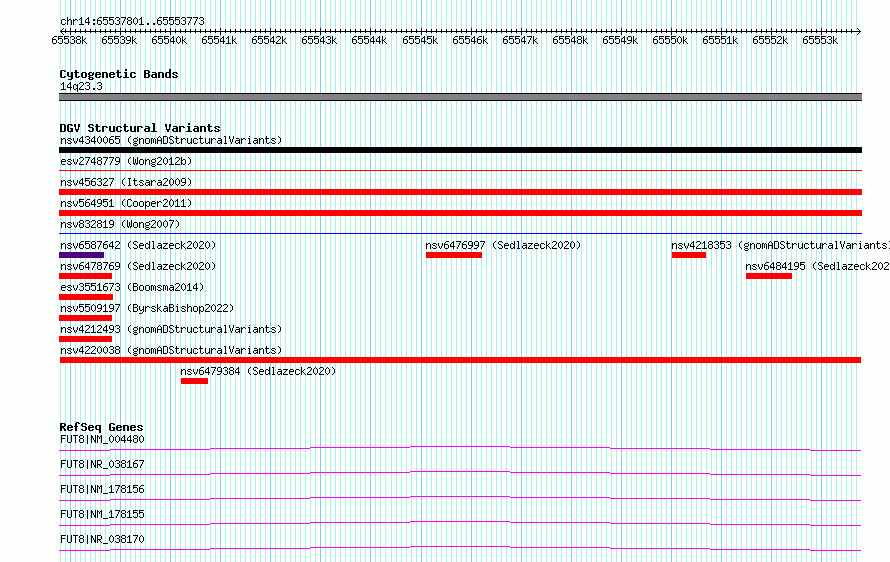
Task: Open nsv4212493 gnomAD variant label
Action: 171,329
